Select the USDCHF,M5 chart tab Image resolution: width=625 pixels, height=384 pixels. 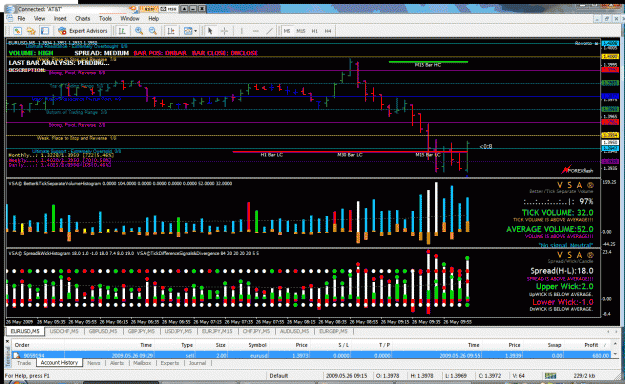(x=64, y=331)
